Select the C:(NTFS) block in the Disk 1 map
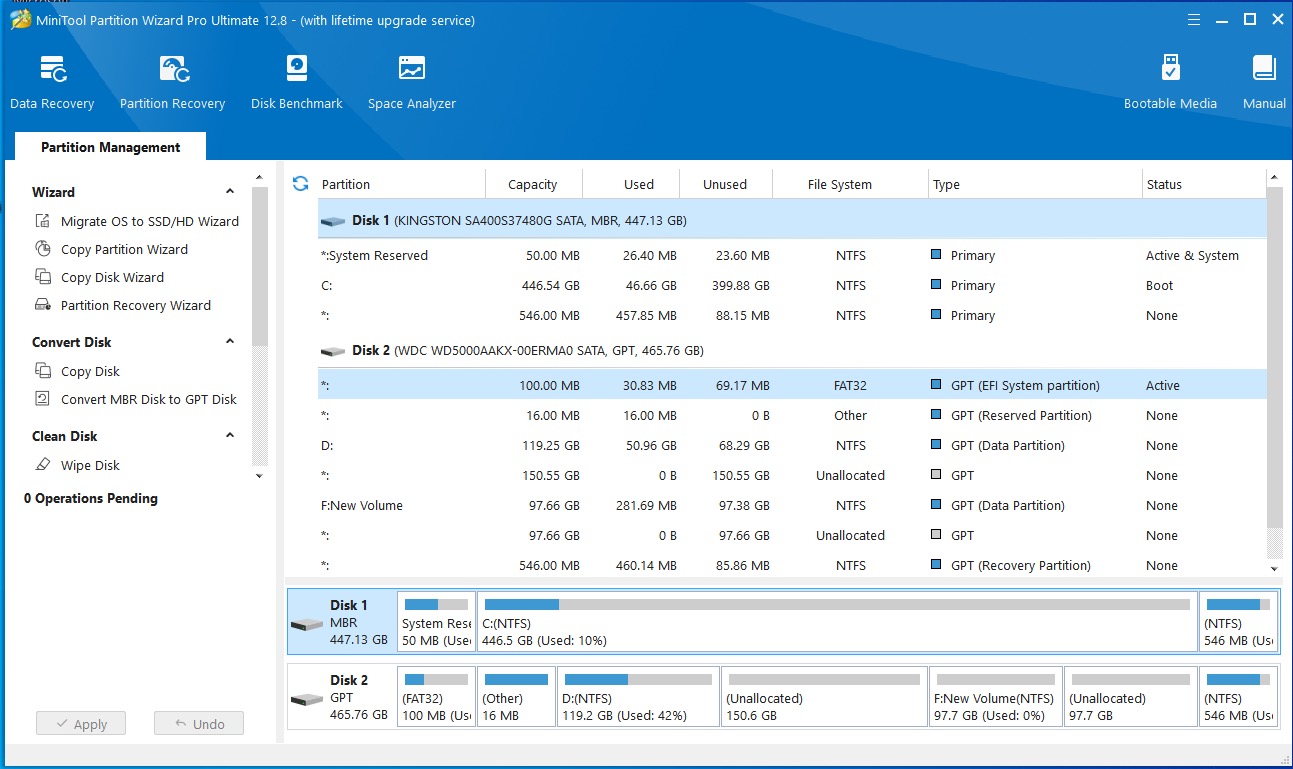Image resolution: width=1293 pixels, height=769 pixels. pos(836,622)
